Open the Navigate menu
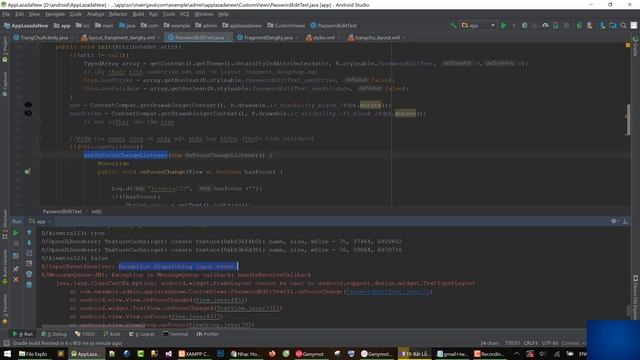Screen dimensions: 640x360 click(55, 14)
